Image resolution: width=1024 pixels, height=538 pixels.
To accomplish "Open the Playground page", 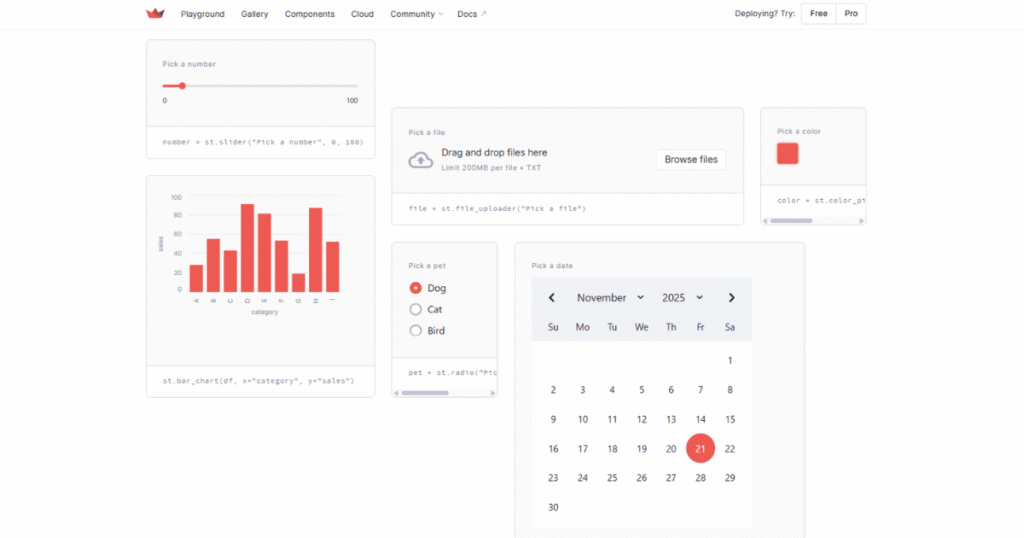I will pos(203,14).
